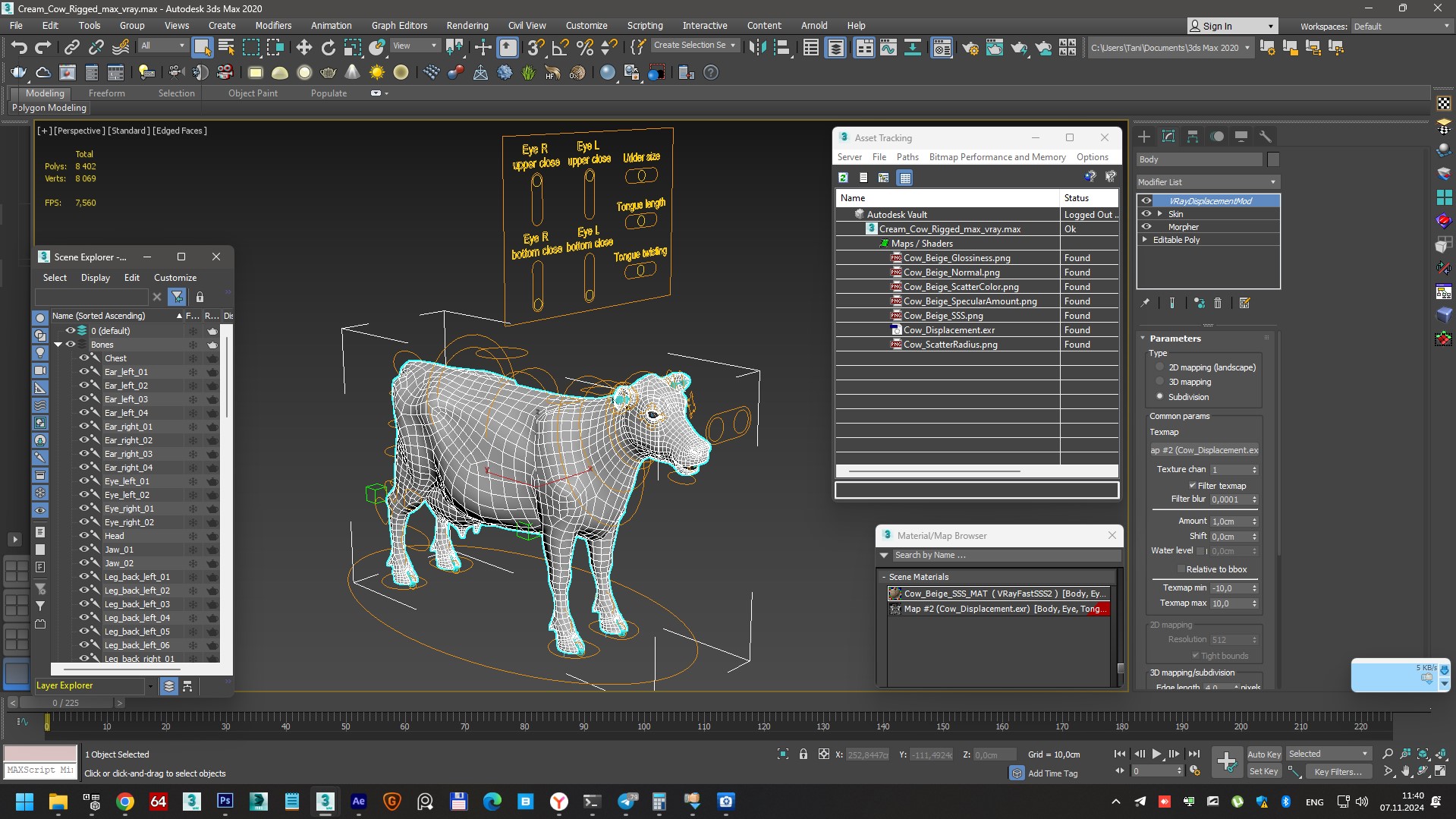Toggle visibility eye of Skin modifier
This screenshot has height=819, width=1456.
(x=1146, y=214)
